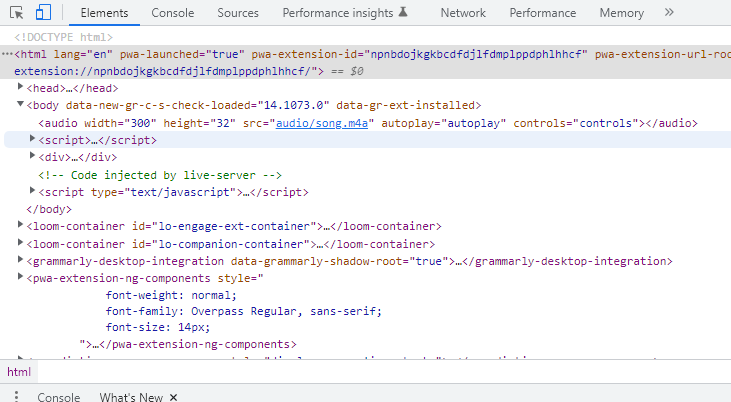This screenshot has width=731, height=402.
Task: Open the Performance tab
Action: (543, 13)
